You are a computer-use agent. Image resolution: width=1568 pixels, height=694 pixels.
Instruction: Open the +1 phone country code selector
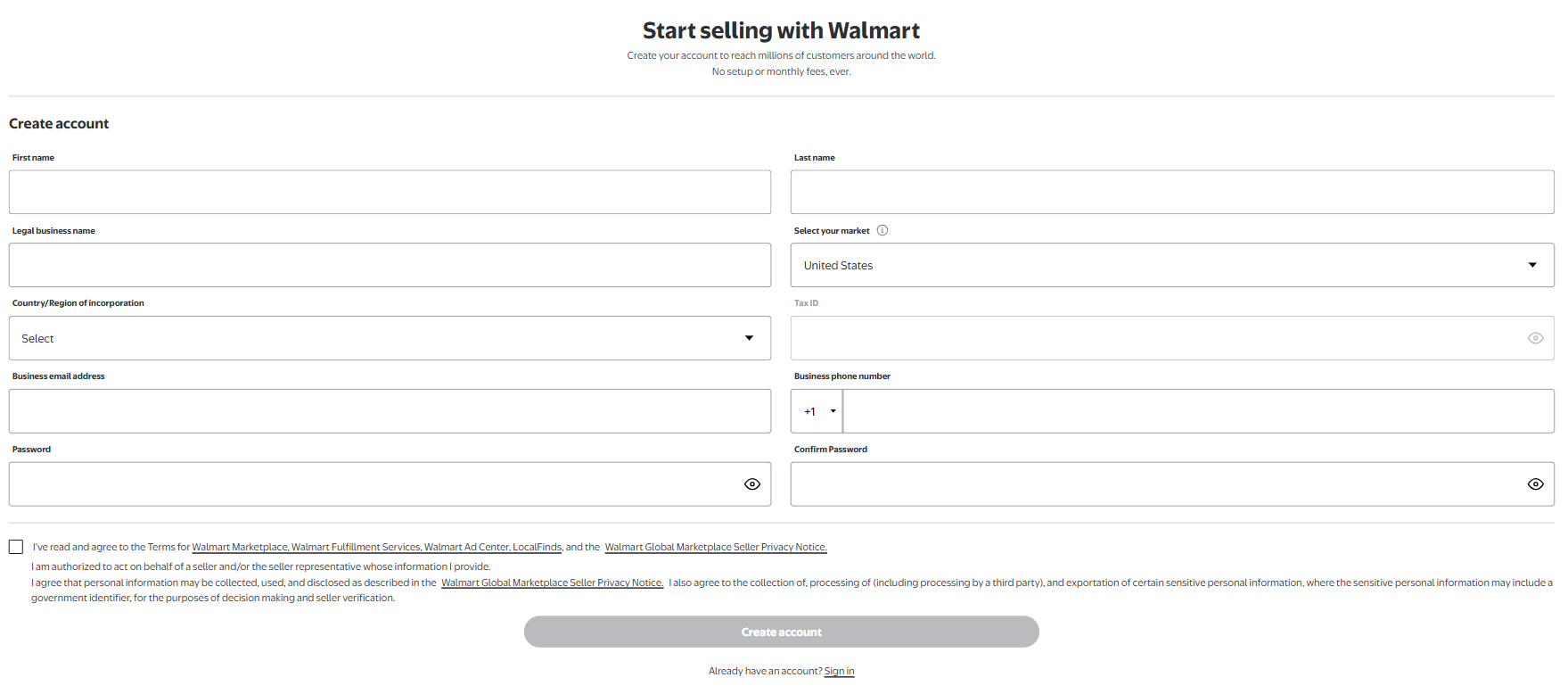pos(817,411)
